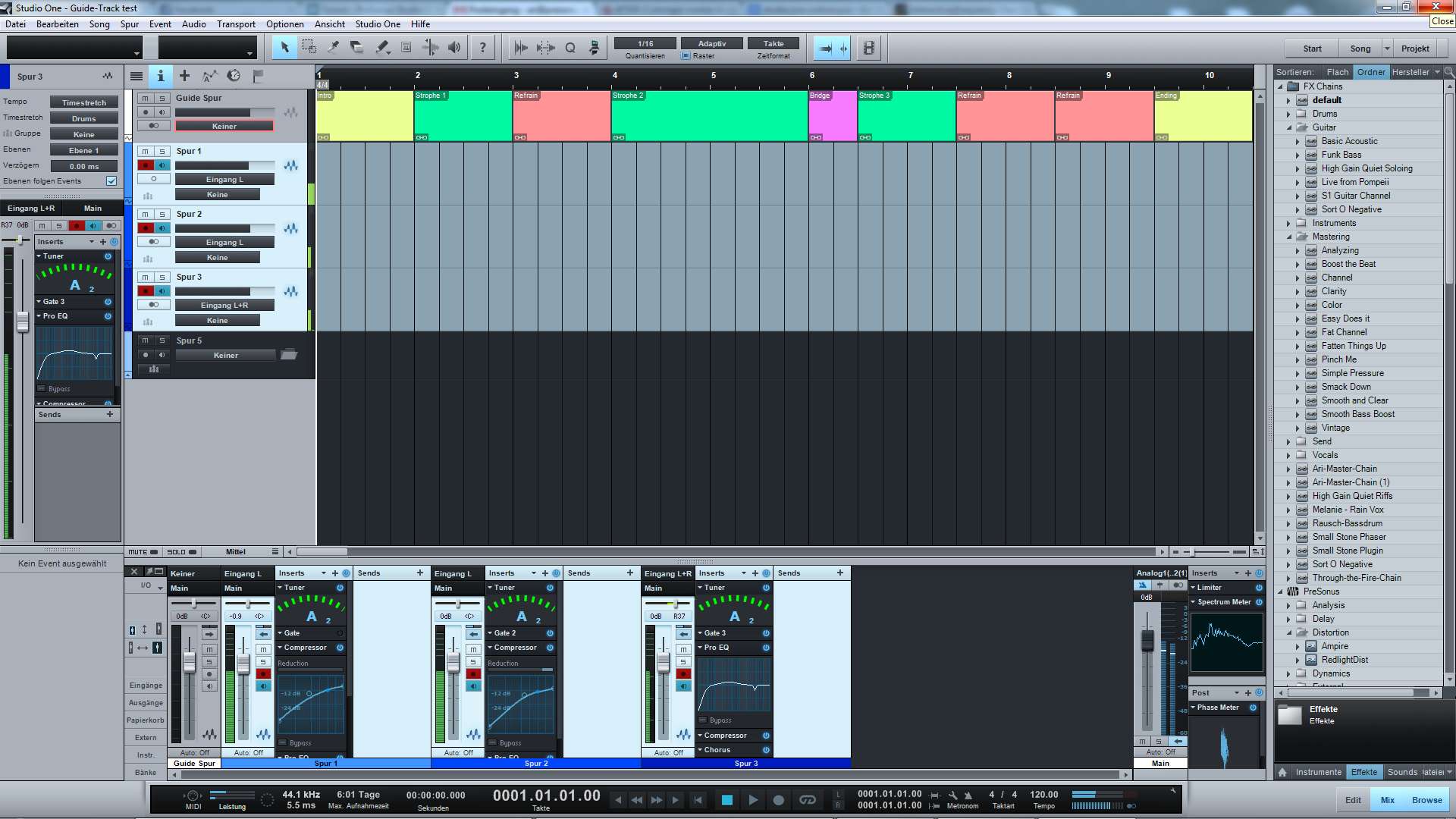1456x819 pixels.
Task: Mute track Spur 1
Action: (145, 152)
